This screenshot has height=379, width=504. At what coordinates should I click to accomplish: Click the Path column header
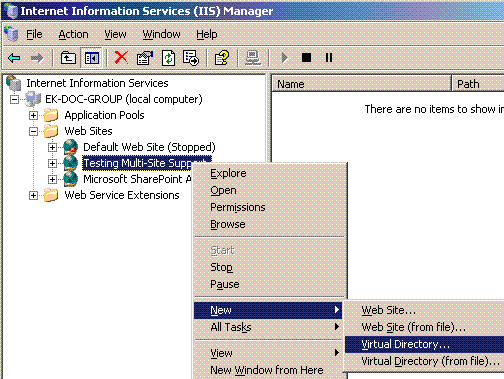[x=478, y=84]
